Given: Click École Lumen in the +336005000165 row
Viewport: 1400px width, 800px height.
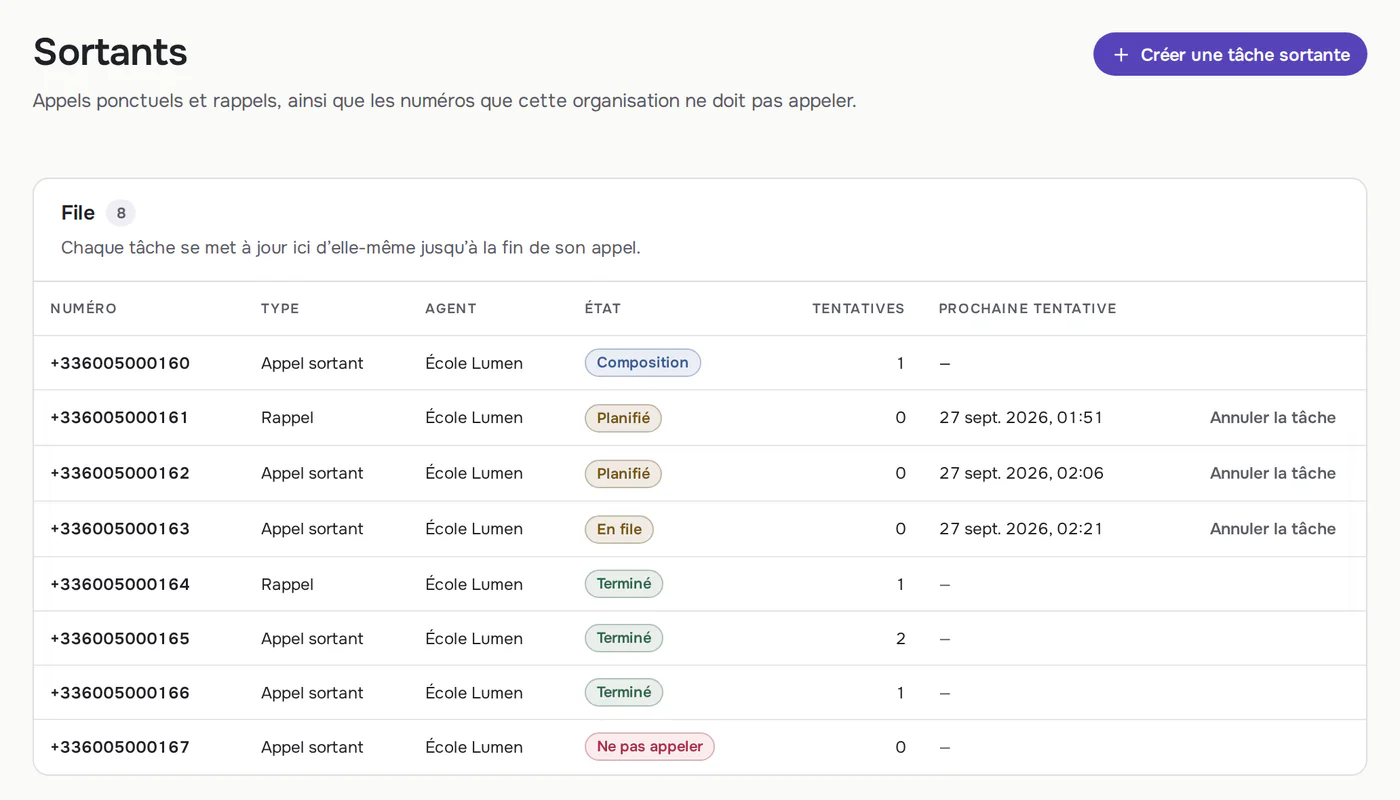Looking at the screenshot, I should (x=474, y=638).
